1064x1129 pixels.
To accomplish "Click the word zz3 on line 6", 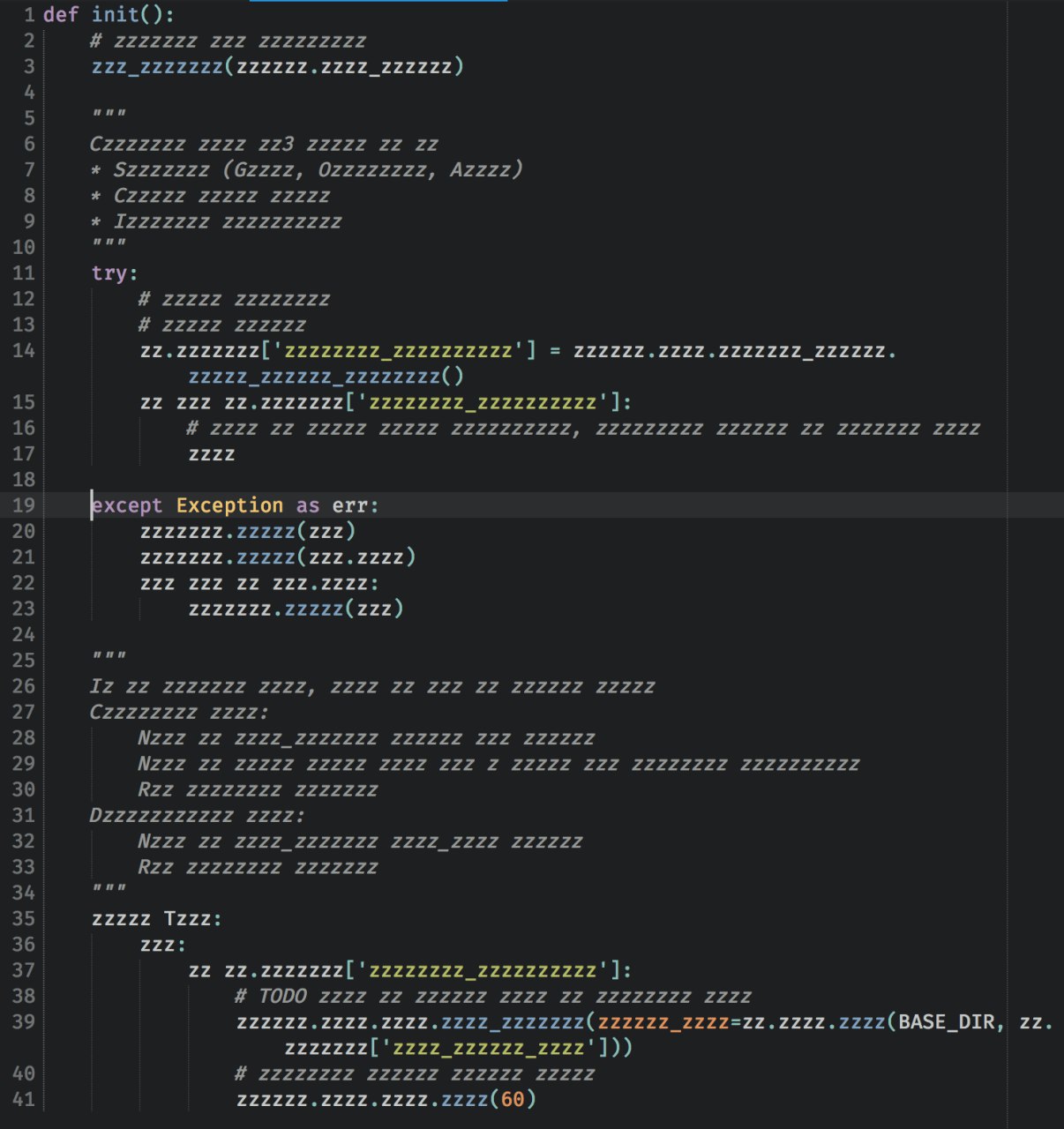I will [x=275, y=144].
